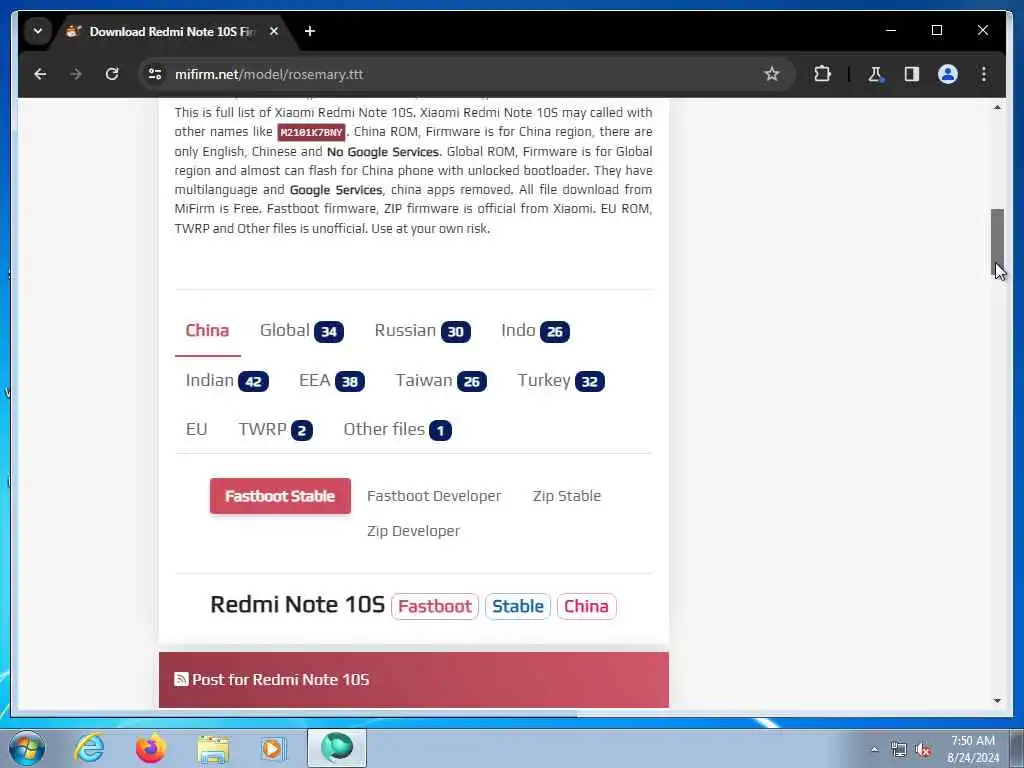Click the mifirm.net address bar
Viewport: 1024px width, 768px height.
tap(457, 74)
